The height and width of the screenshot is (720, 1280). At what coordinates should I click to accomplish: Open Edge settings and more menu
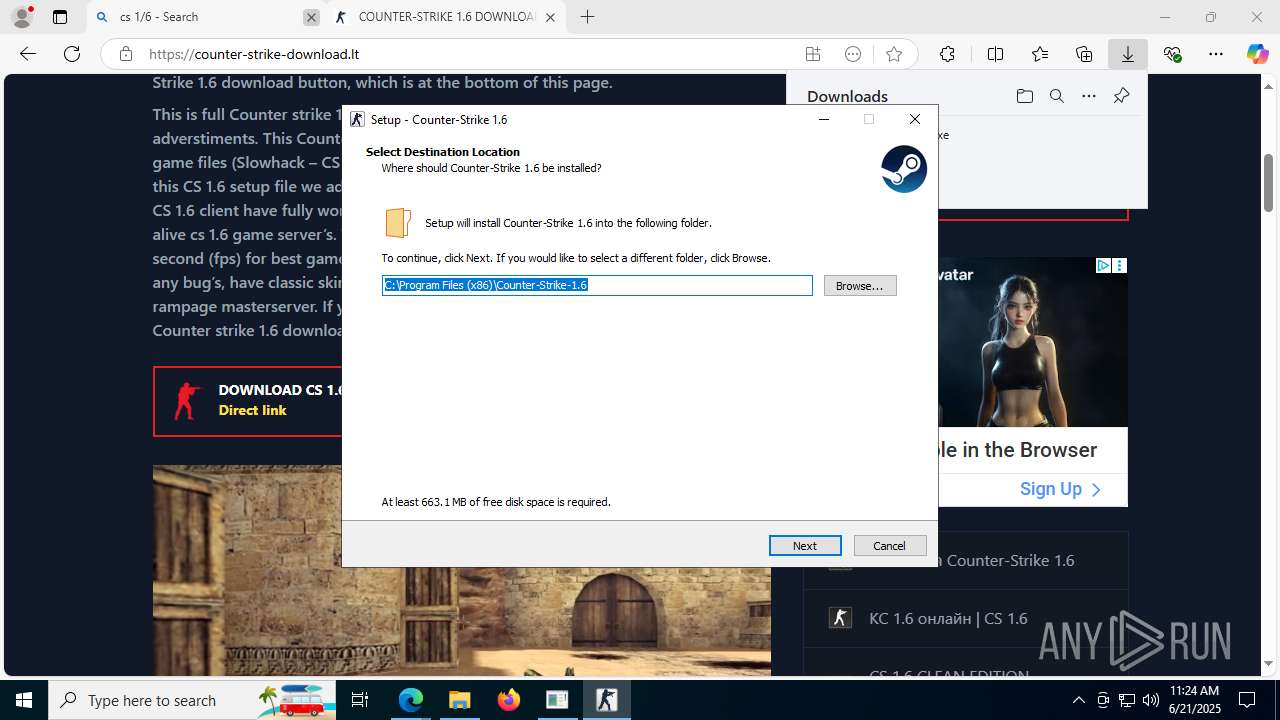click(x=1216, y=54)
